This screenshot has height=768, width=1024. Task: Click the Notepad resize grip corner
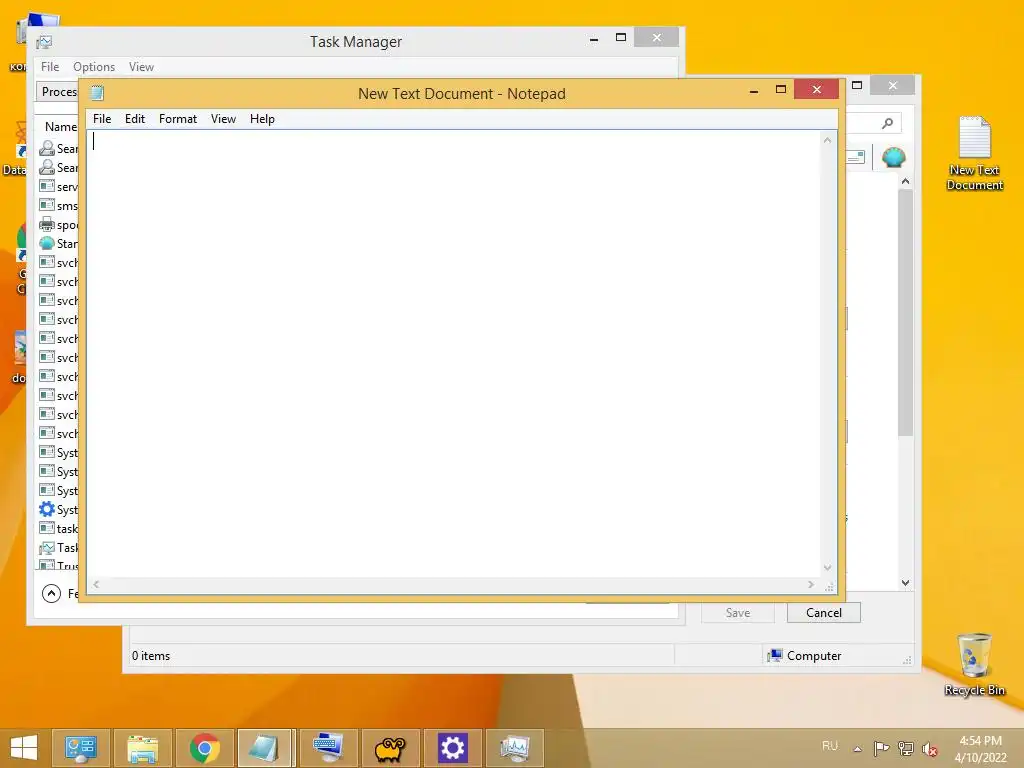(829, 587)
